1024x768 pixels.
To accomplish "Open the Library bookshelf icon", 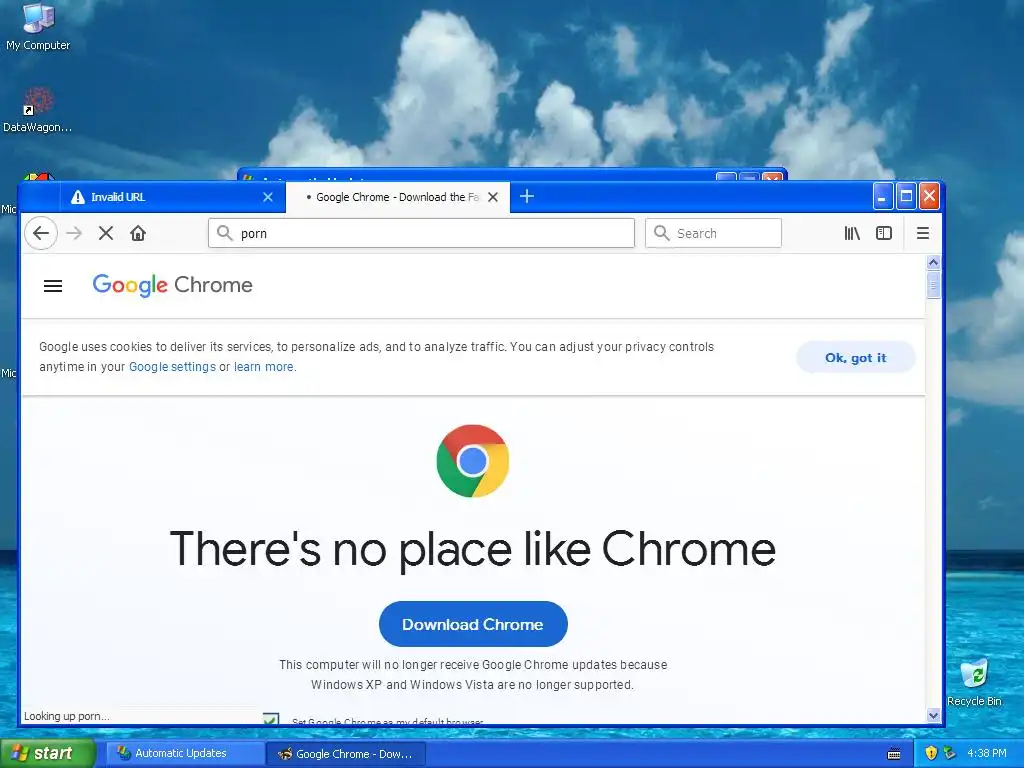I will (852, 233).
